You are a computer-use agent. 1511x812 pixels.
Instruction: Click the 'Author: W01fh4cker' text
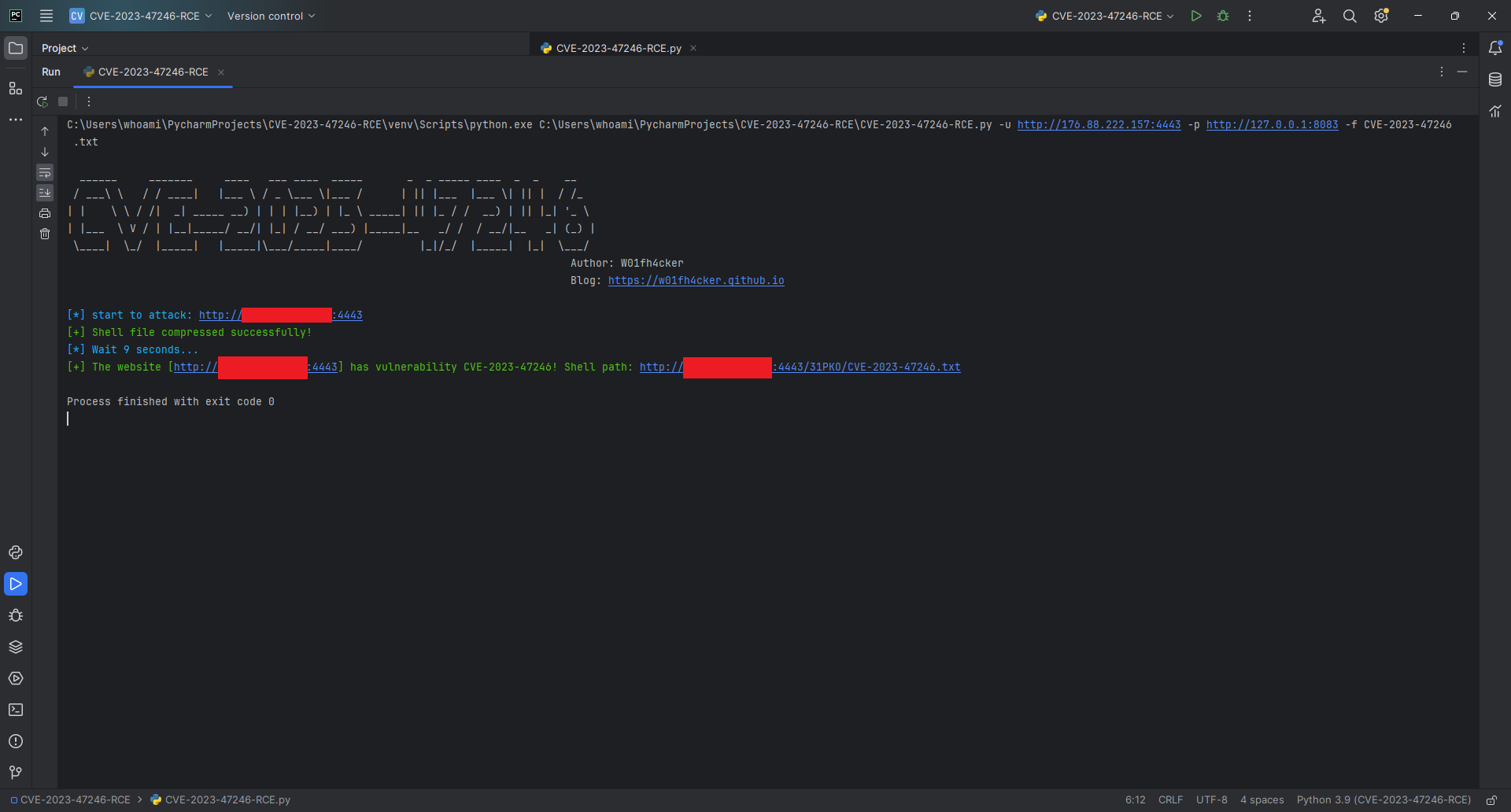pos(626,263)
